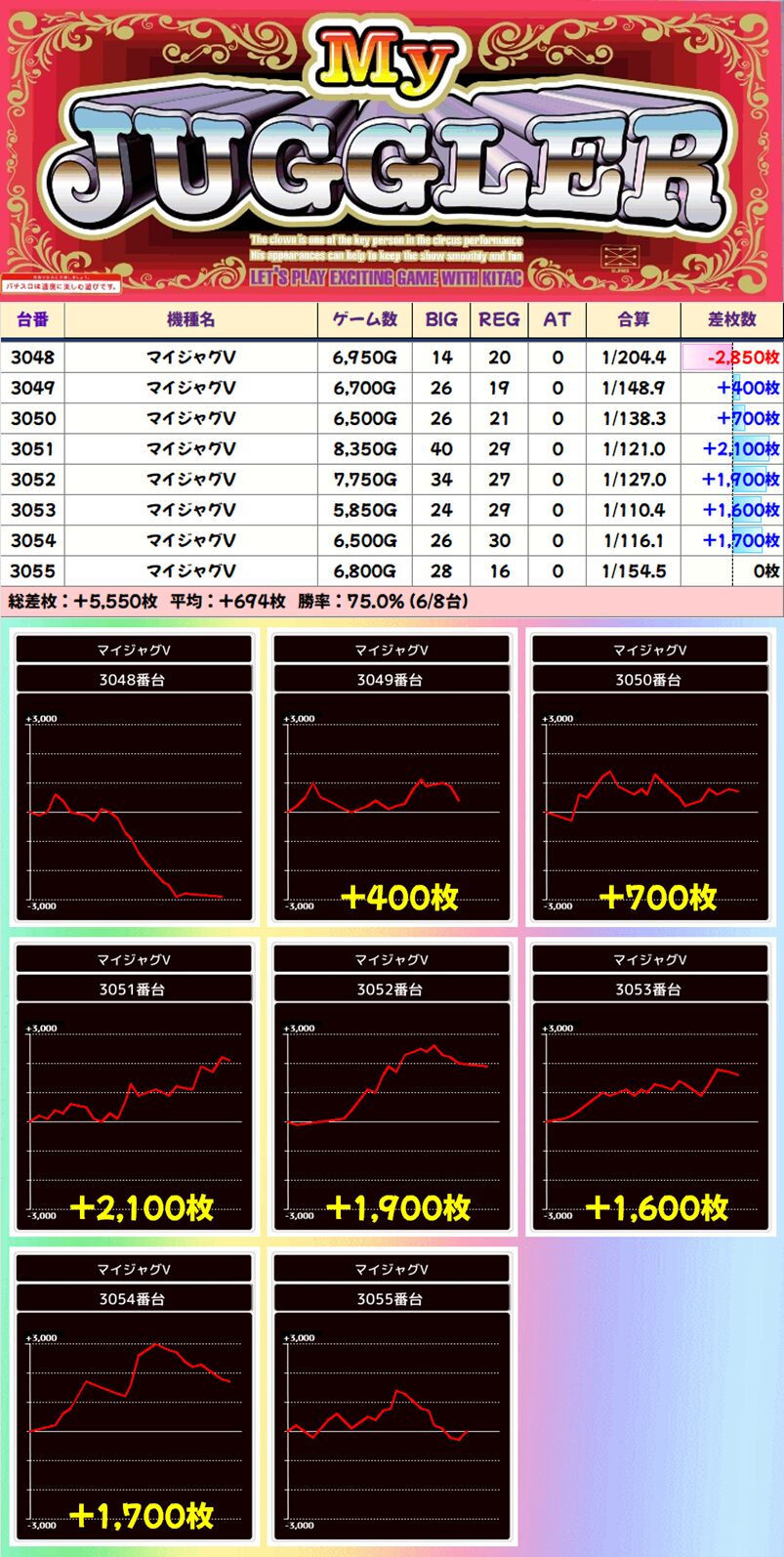The width and height of the screenshot is (784, 1557).
Task: Click the 1/121.0 combined probability cell
Action: click(x=634, y=449)
